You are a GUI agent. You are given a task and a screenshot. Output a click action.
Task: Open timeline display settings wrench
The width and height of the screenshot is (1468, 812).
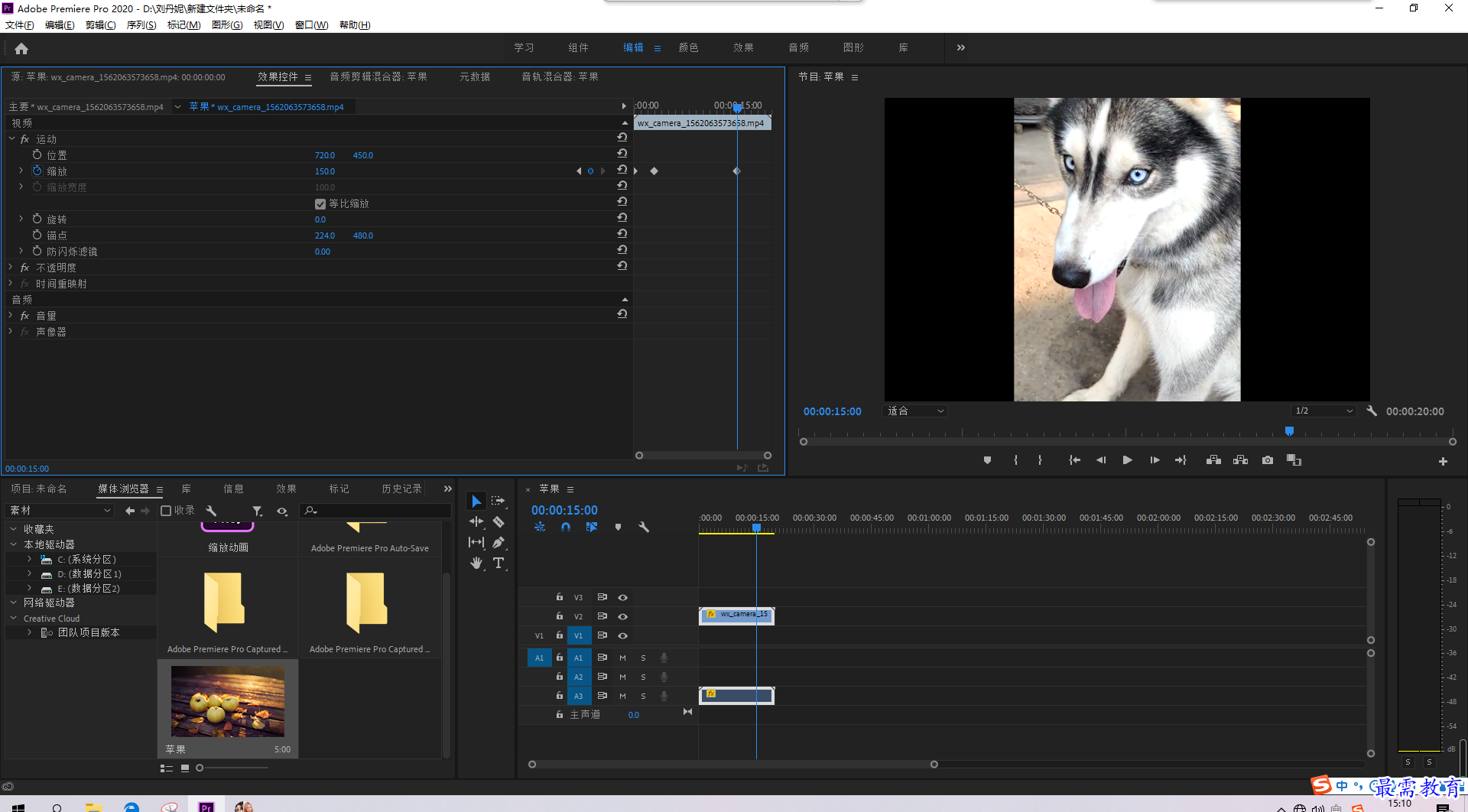tap(644, 527)
